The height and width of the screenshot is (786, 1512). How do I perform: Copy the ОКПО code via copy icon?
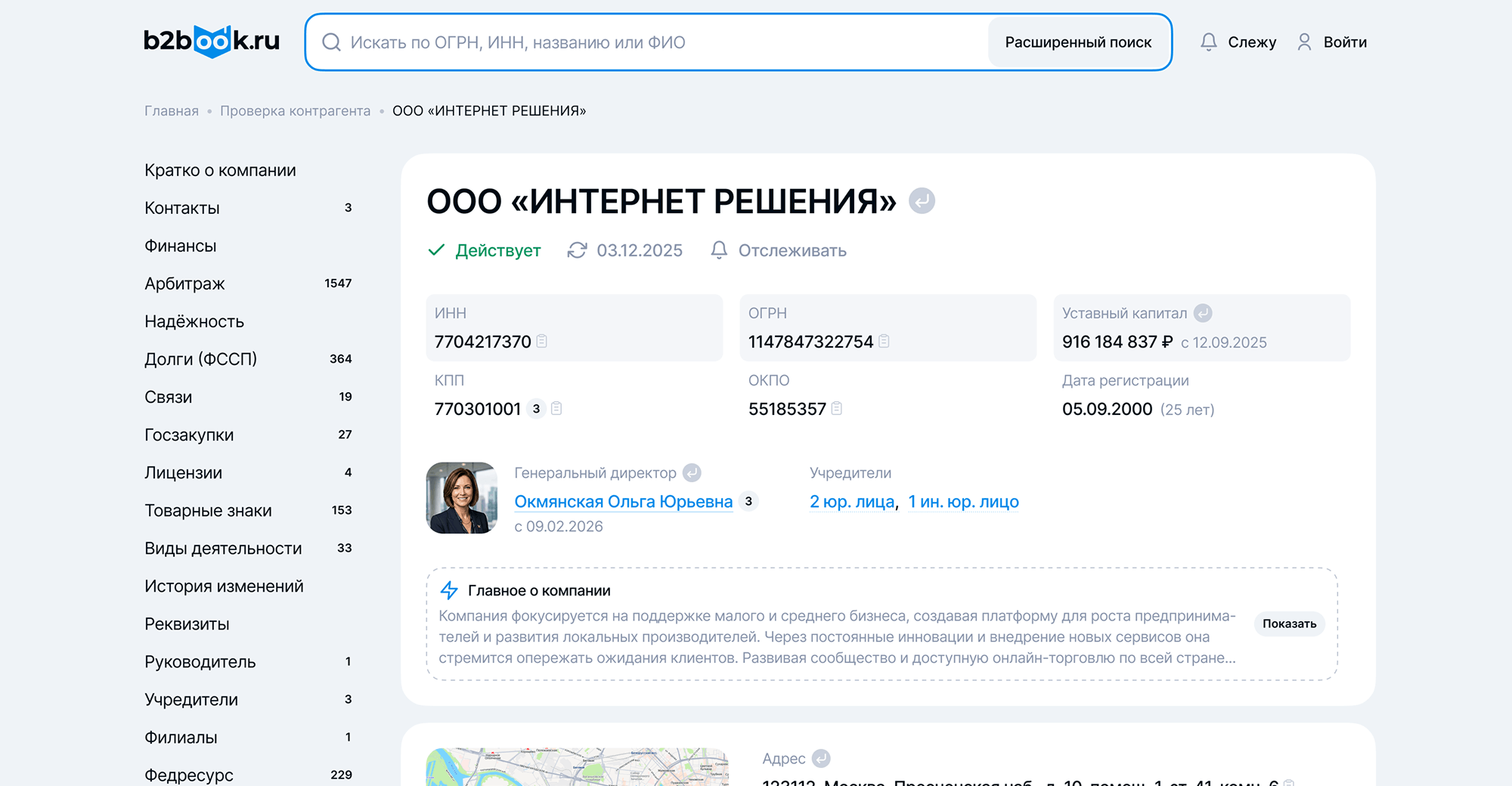pyautogui.click(x=837, y=409)
